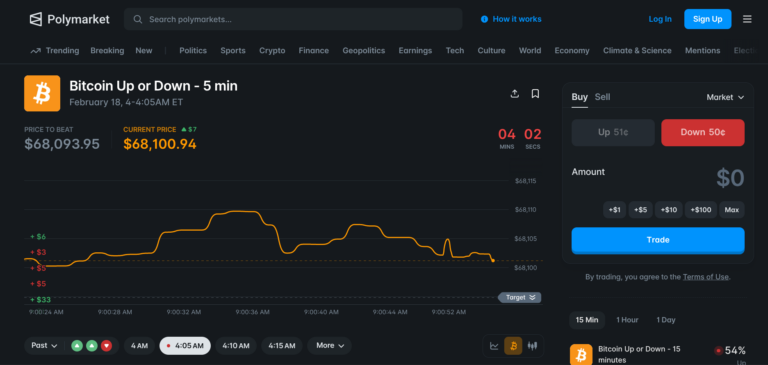
Task: Expand the More time slots dropdown
Action: pyautogui.click(x=329, y=345)
